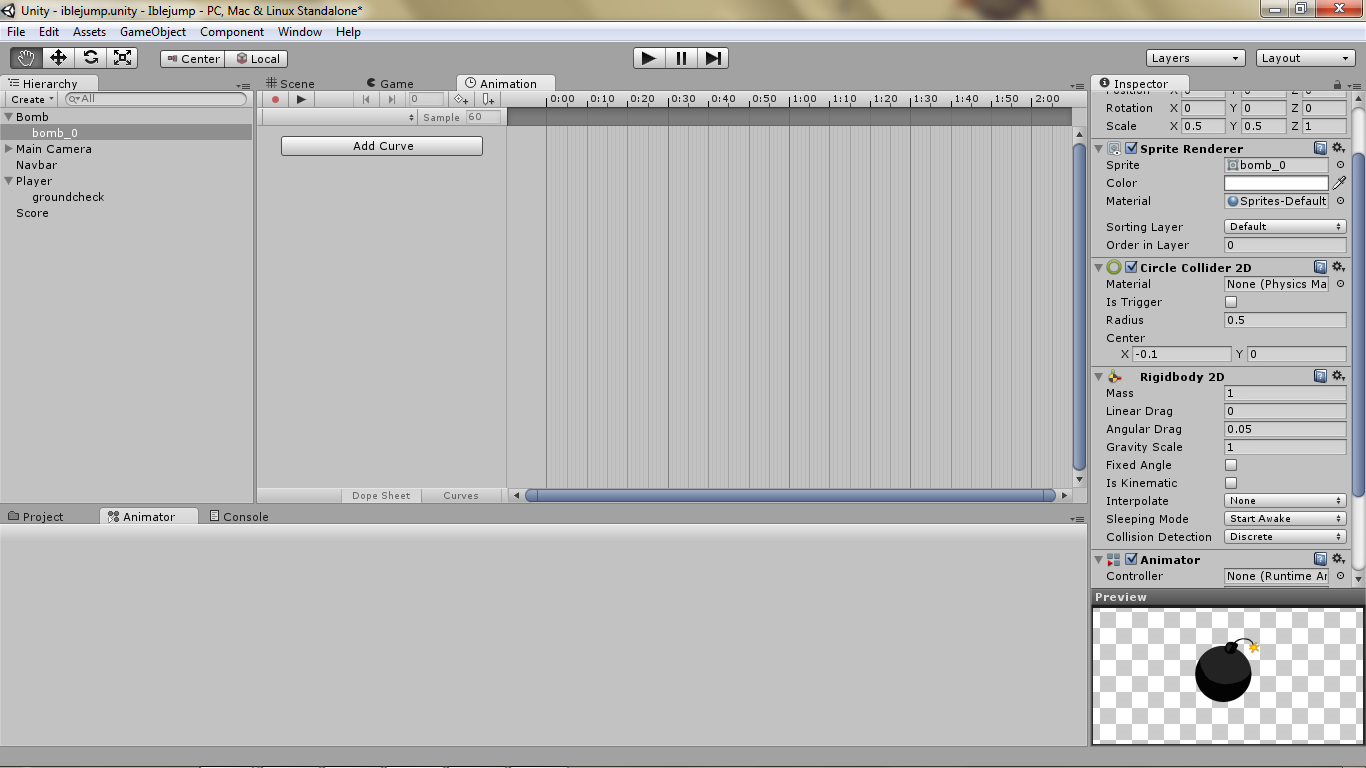The height and width of the screenshot is (768, 1366).
Task: Open the Sorting Layer dropdown
Action: pos(1285,227)
